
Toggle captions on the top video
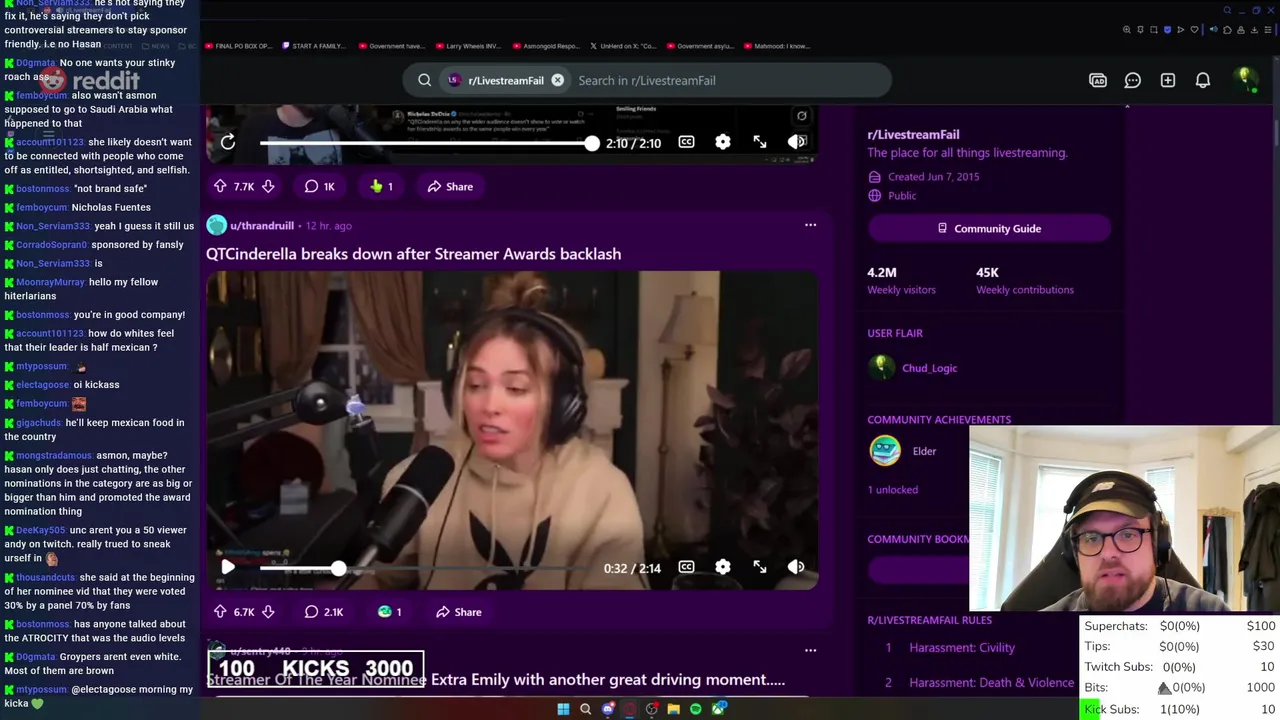click(686, 142)
